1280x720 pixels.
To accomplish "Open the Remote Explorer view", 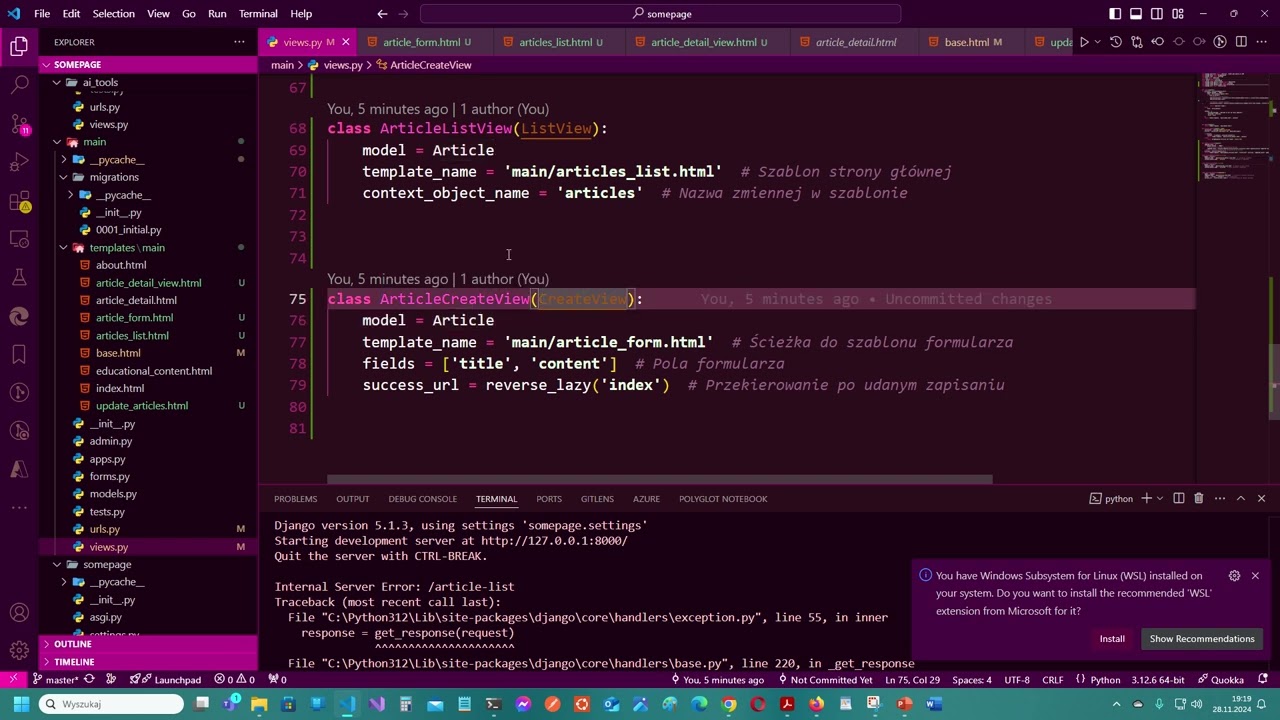I will 19,239.
